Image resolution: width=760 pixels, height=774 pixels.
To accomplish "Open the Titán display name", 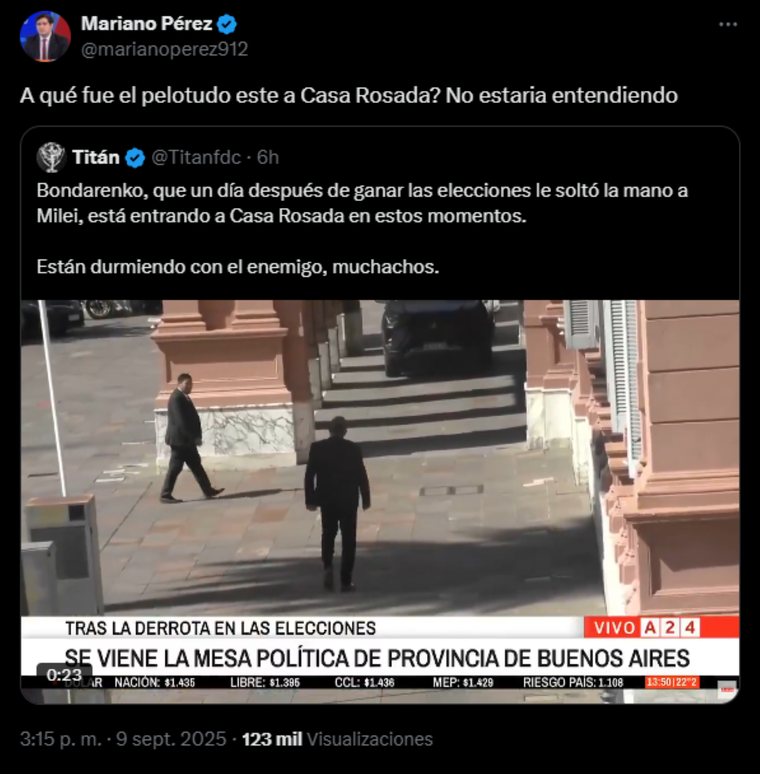I will pos(96,157).
